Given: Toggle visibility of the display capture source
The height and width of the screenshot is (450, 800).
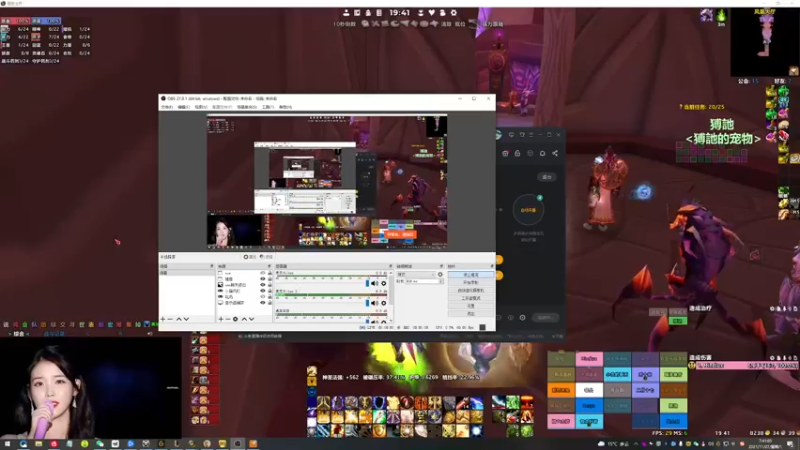Looking at the screenshot, I should (x=263, y=303).
